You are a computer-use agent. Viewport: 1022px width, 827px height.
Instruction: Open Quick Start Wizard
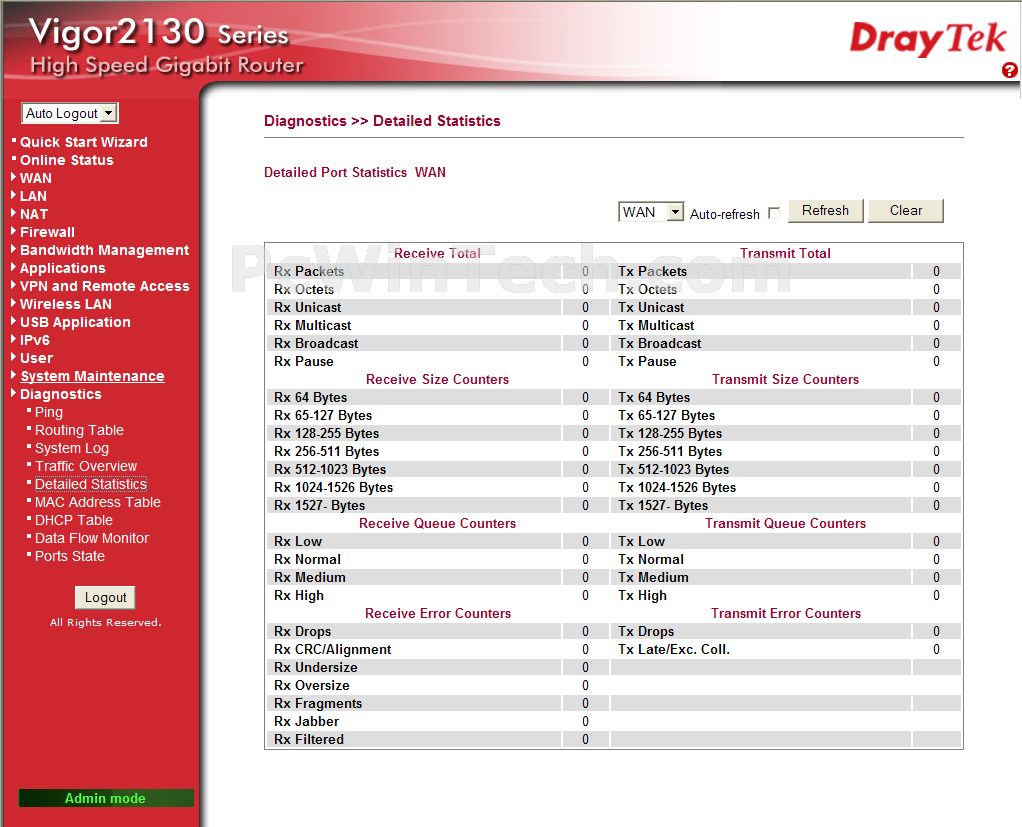[x=83, y=142]
